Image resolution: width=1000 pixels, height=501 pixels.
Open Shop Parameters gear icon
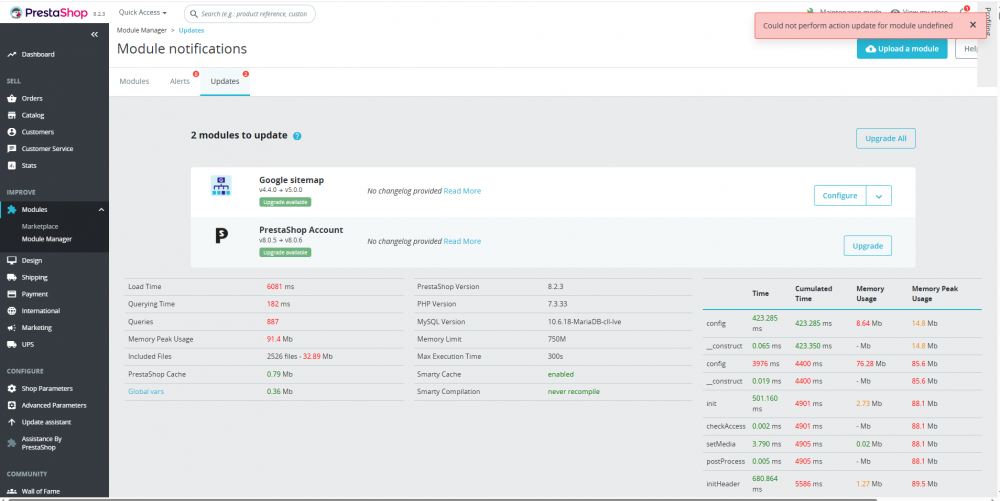click(11, 388)
